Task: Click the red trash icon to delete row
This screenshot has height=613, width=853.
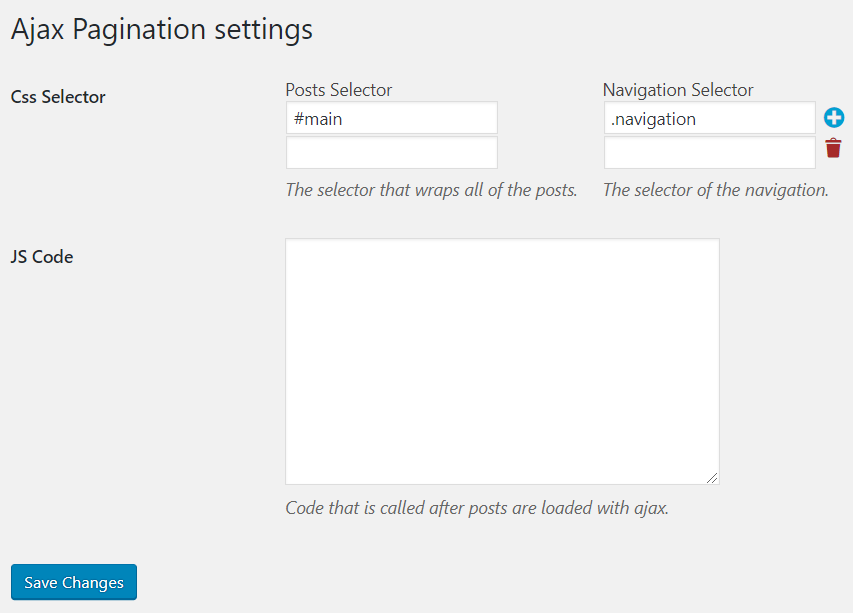Action: tap(834, 149)
